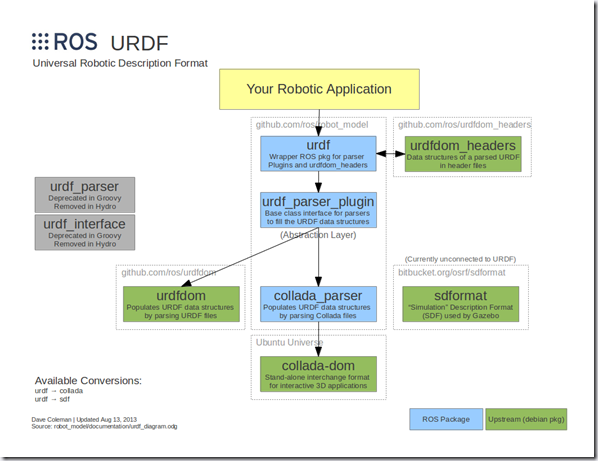Click the 'urdf → sdf' conversion line
The image size is (598, 461).
(52, 399)
